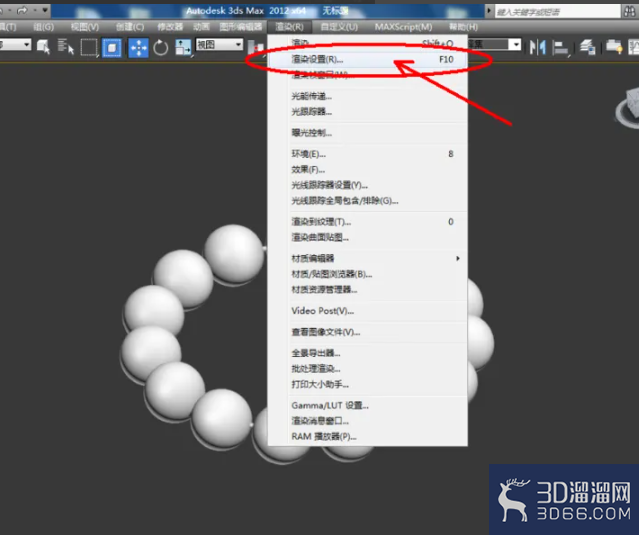639x535 pixels.
Task: Open 效果(F)... menu entry
Action: pyautogui.click(x=368, y=170)
